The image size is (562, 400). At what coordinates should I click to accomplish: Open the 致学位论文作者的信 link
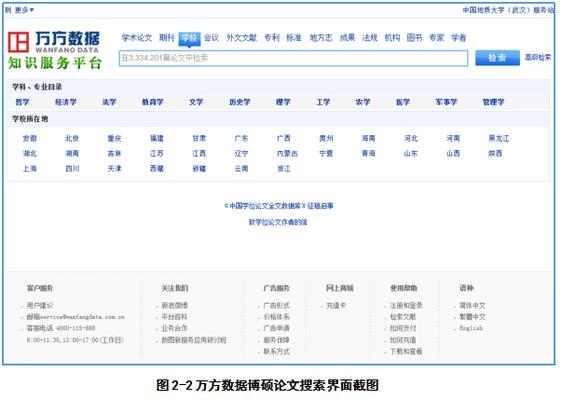pyautogui.click(x=278, y=222)
